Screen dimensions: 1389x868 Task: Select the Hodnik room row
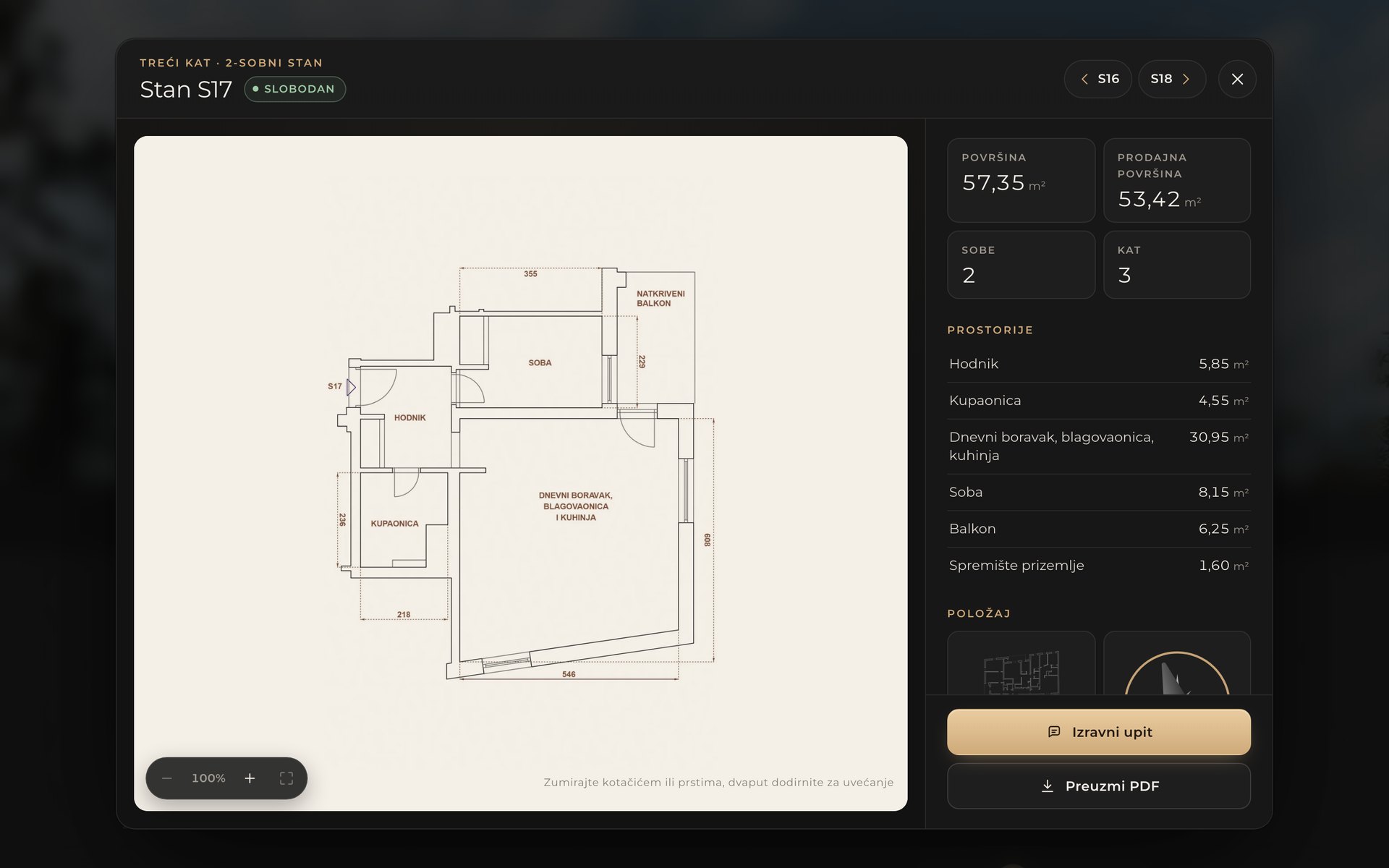[x=1099, y=364]
